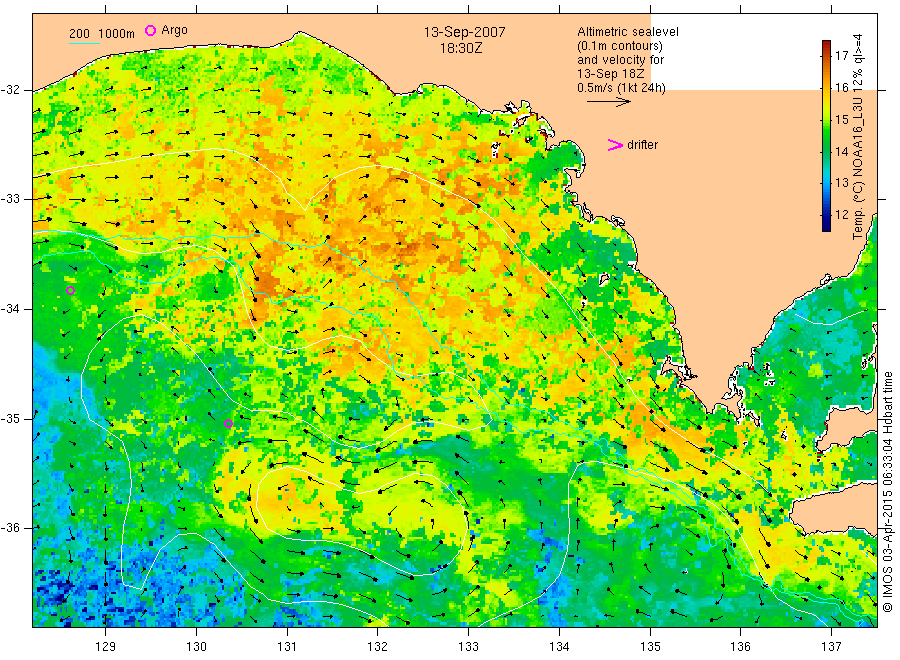900x660 pixels.
Task: Click the longitude label 129
Action: pos(106,647)
